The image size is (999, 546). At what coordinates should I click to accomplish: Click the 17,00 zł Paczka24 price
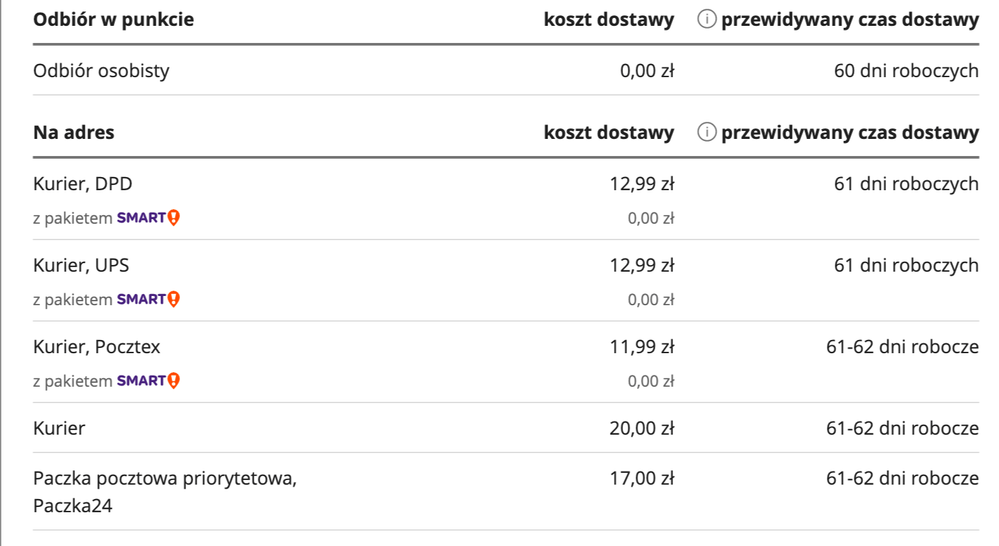[x=642, y=479]
